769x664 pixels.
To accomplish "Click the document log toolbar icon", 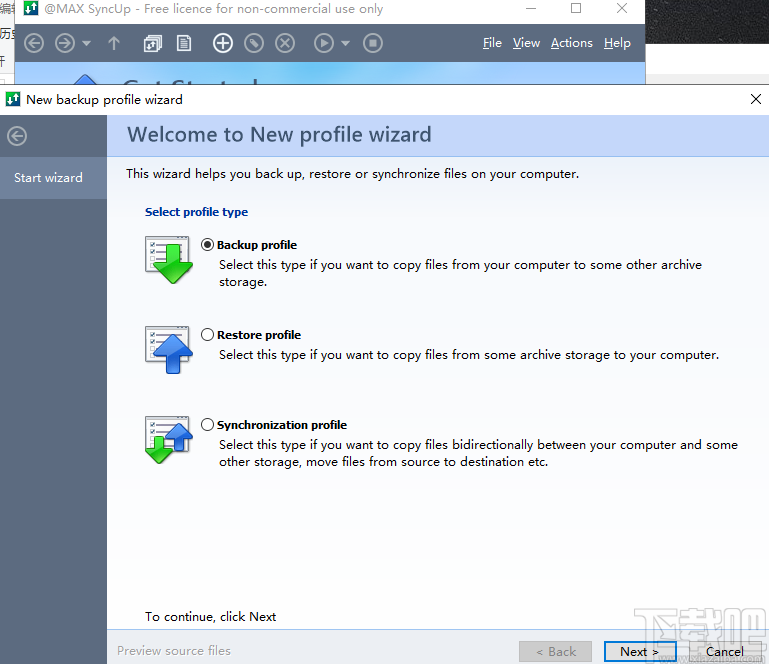I will click(x=184, y=43).
